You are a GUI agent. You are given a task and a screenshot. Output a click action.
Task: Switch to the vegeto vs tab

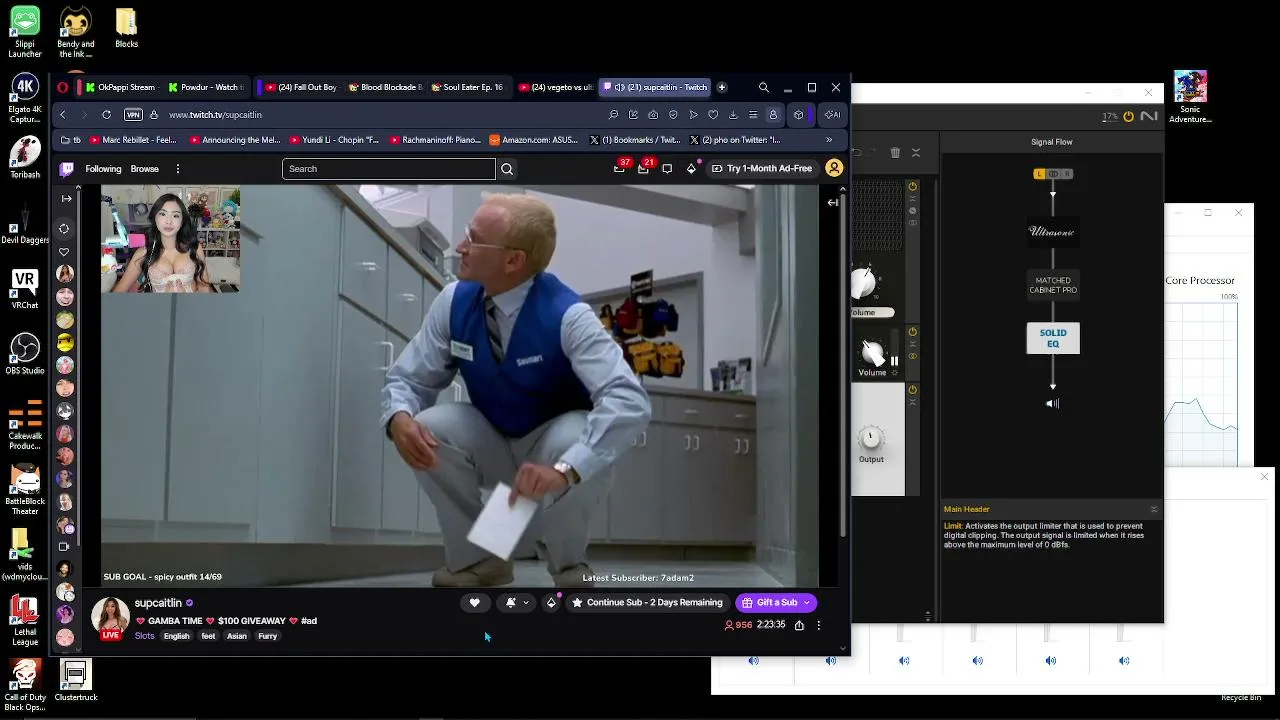[556, 87]
